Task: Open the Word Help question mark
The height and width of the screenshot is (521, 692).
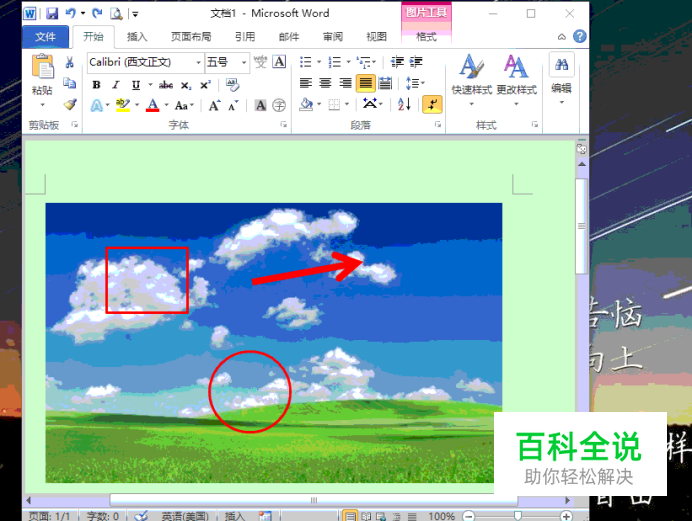Action: point(580,36)
